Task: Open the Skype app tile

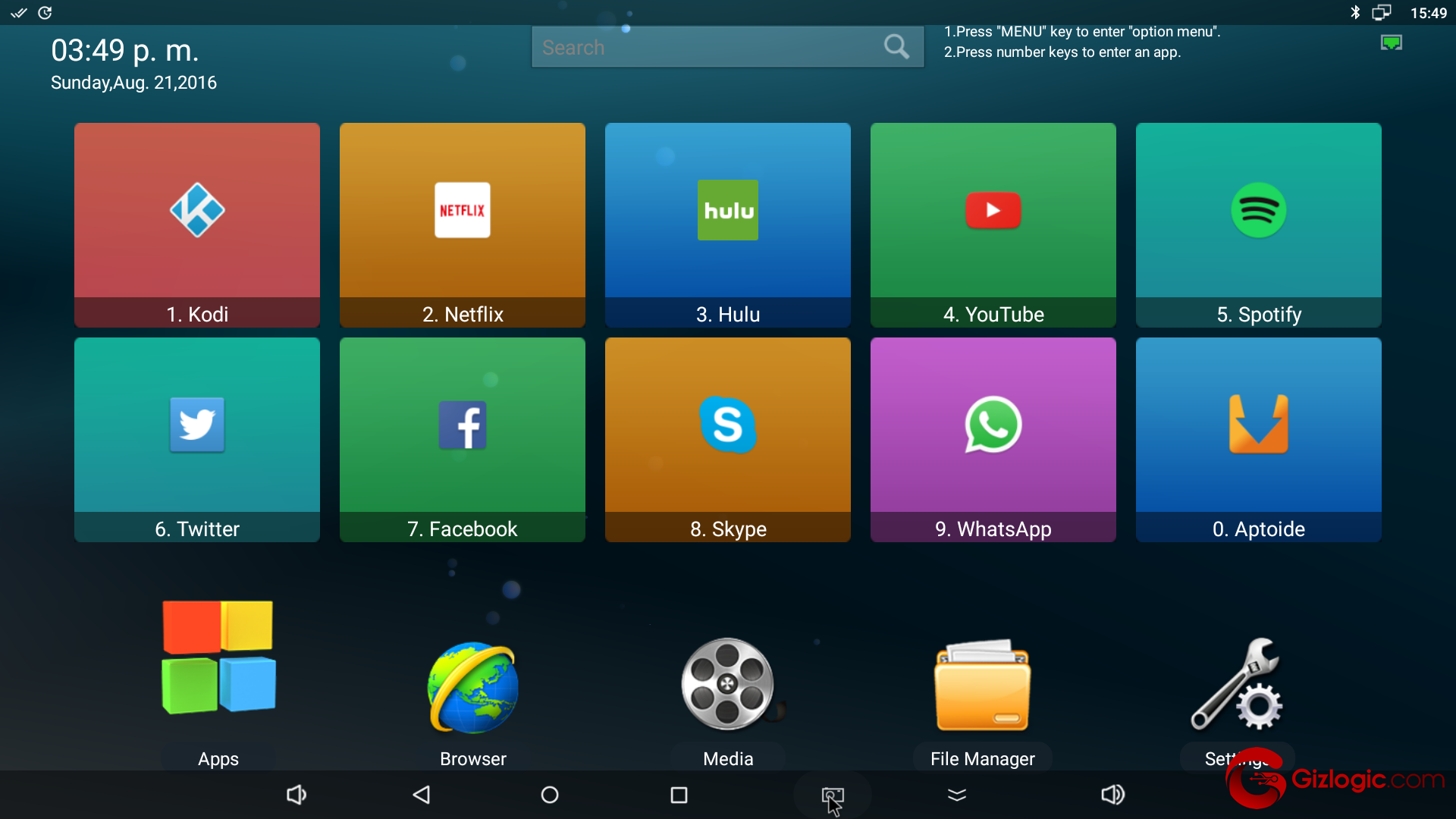Action: click(x=728, y=439)
